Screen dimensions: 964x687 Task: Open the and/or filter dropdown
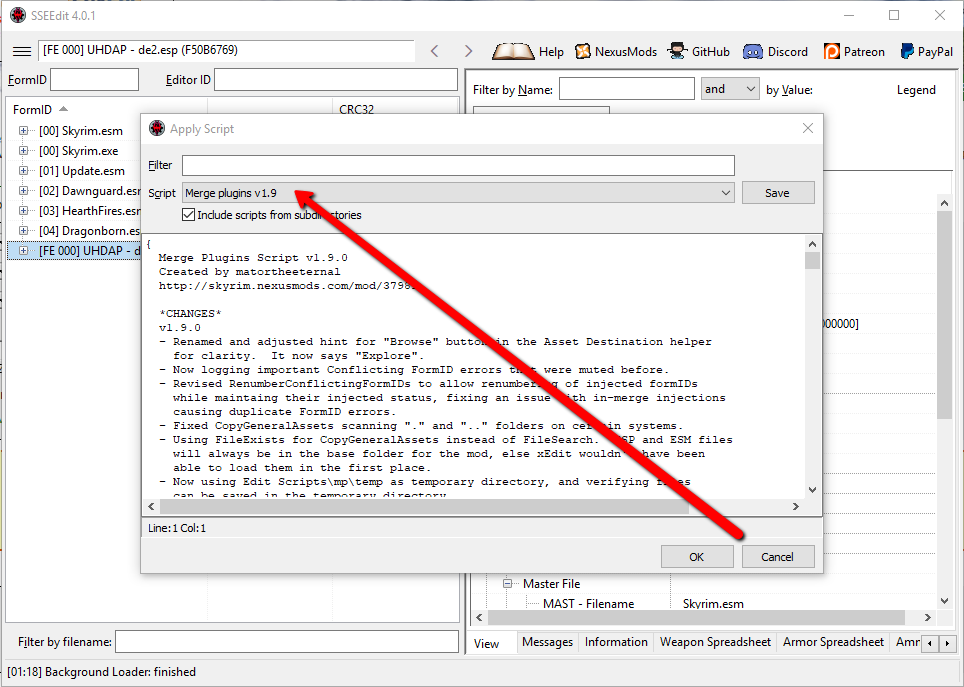pos(730,89)
